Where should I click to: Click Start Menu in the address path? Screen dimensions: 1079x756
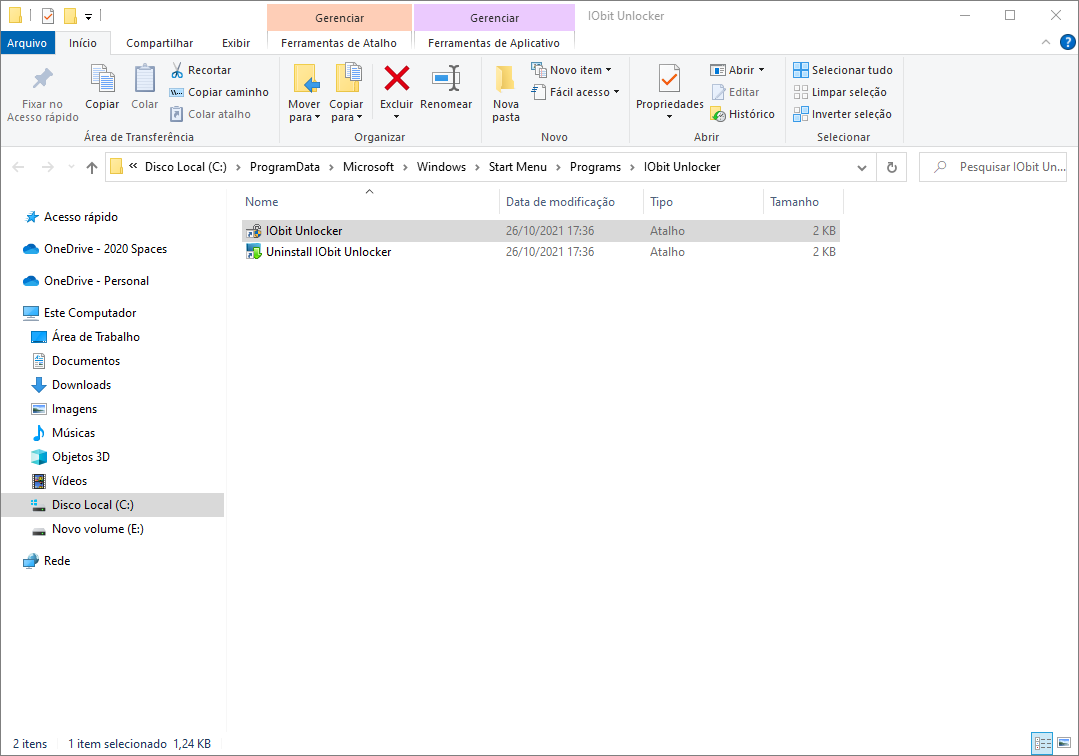(517, 167)
